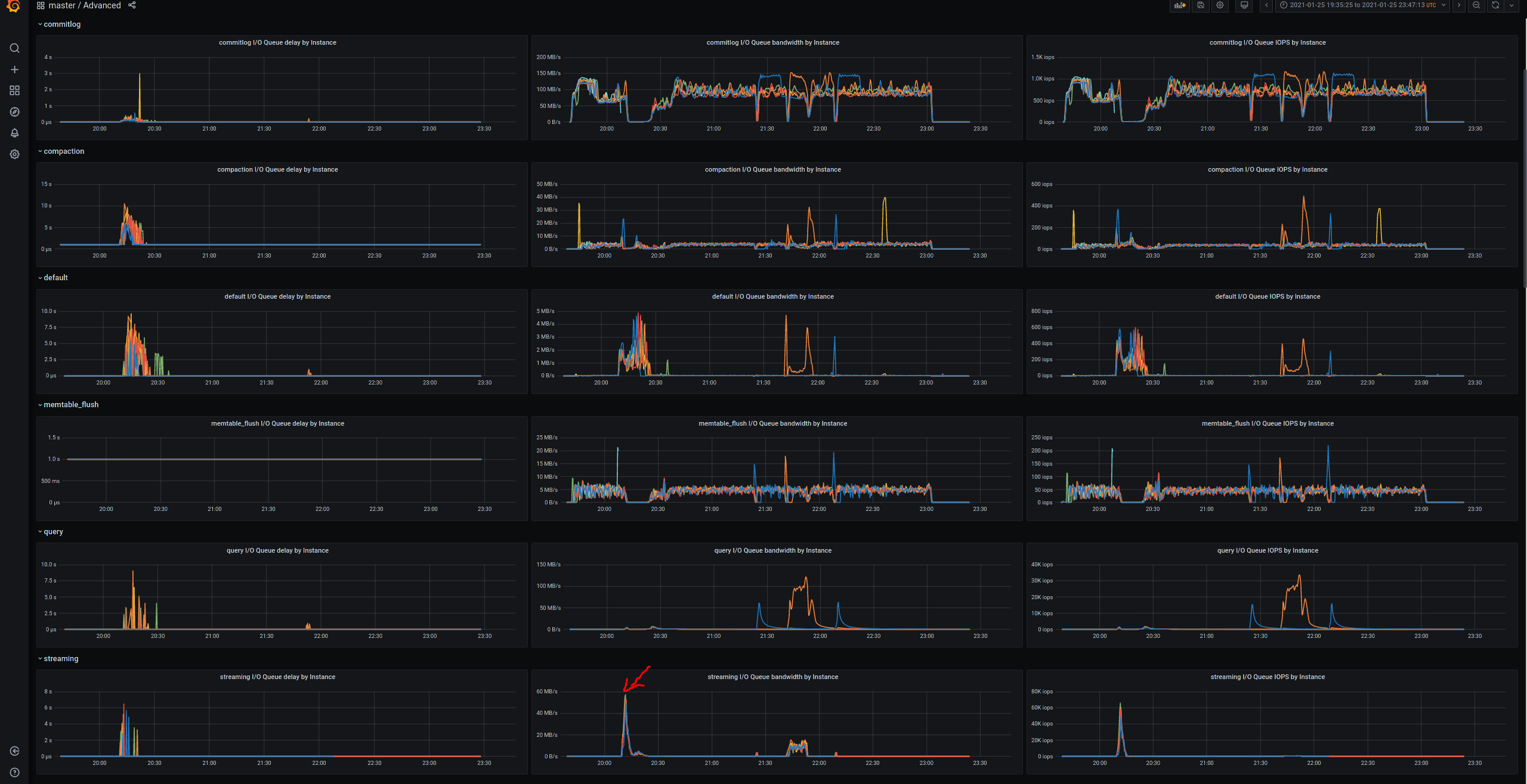Open commitlog I/O Queue IOPS panel menu

pyautogui.click(x=1268, y=43)
